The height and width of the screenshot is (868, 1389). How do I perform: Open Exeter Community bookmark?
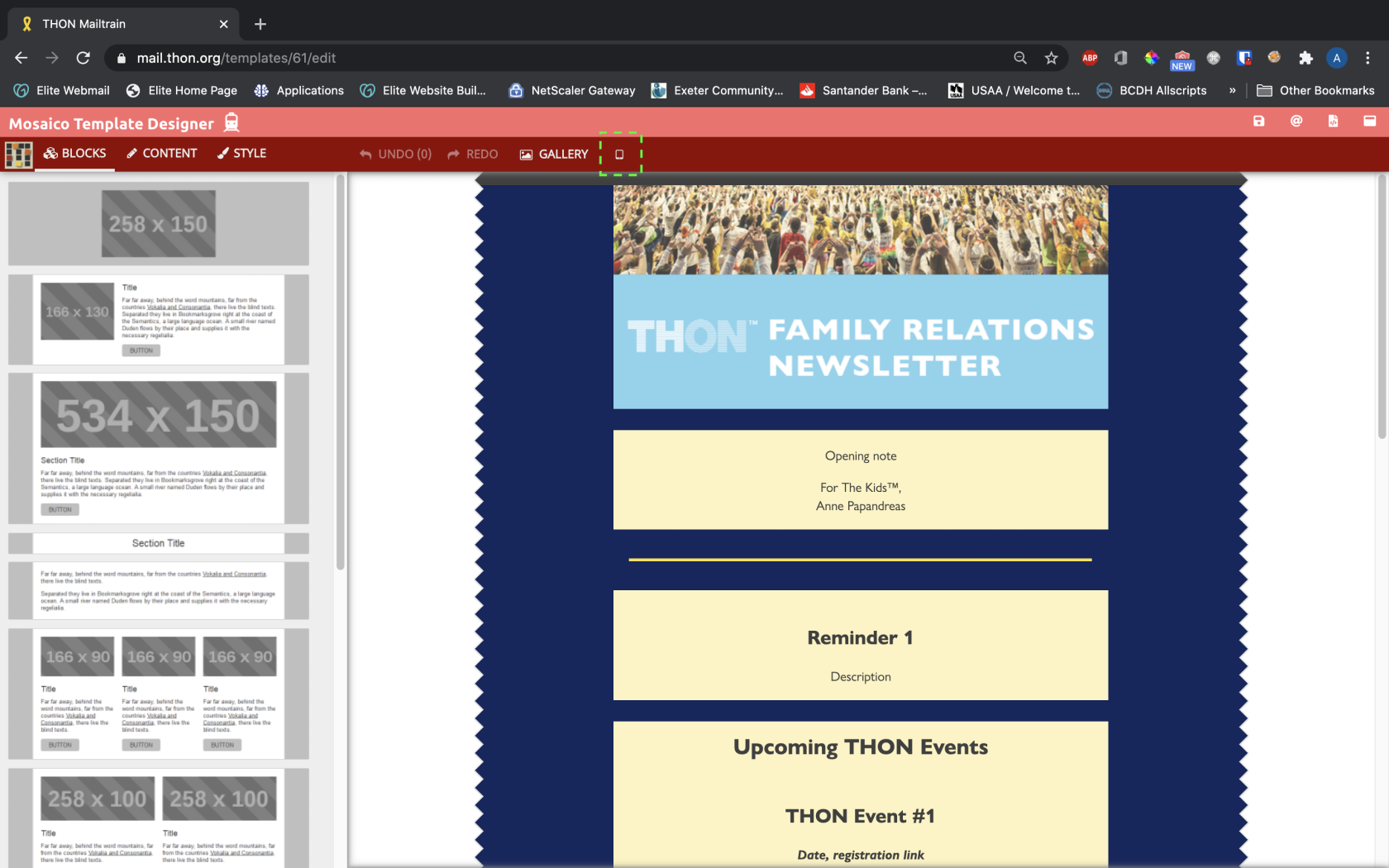(x=718, y=90)
